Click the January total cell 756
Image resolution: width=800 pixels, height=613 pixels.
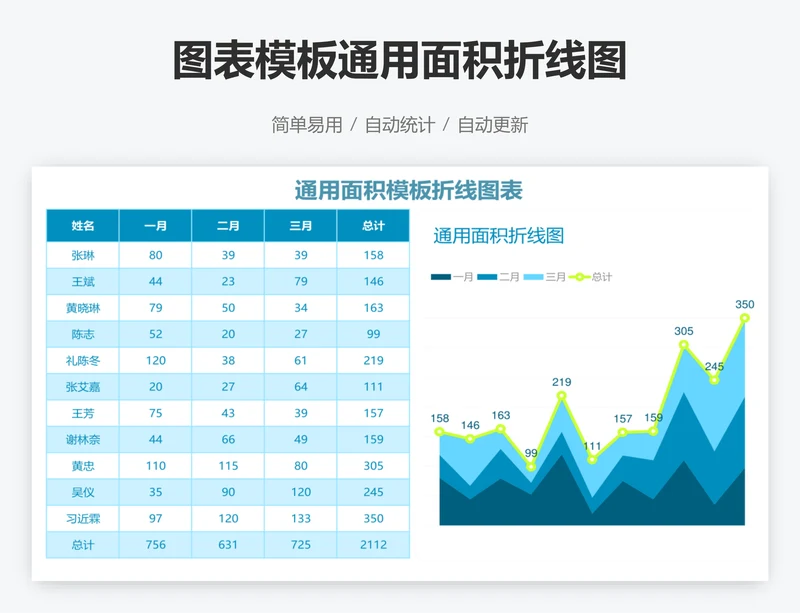(x=156, y=545)
